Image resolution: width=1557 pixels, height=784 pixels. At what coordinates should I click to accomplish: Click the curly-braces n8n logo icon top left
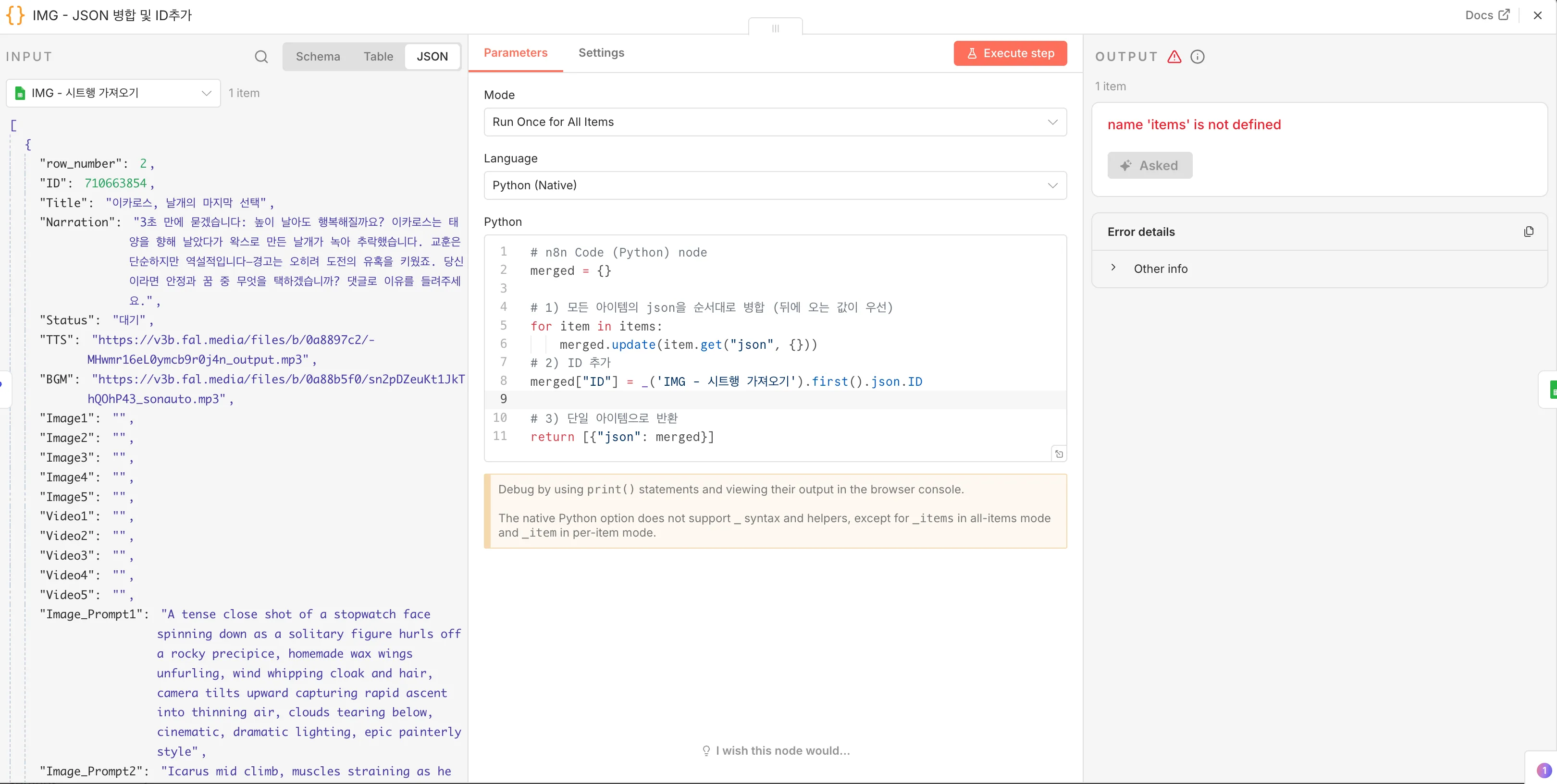15,15
